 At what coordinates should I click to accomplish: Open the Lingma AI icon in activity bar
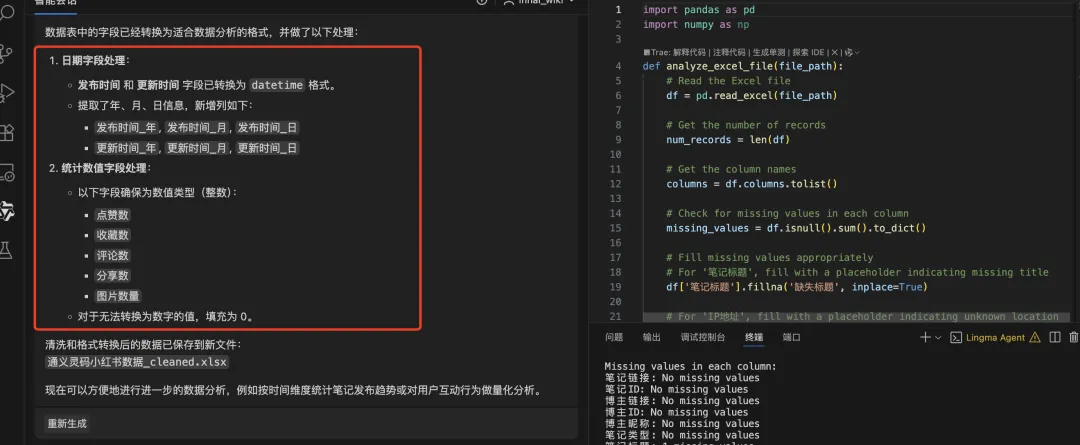click(6, 212)
